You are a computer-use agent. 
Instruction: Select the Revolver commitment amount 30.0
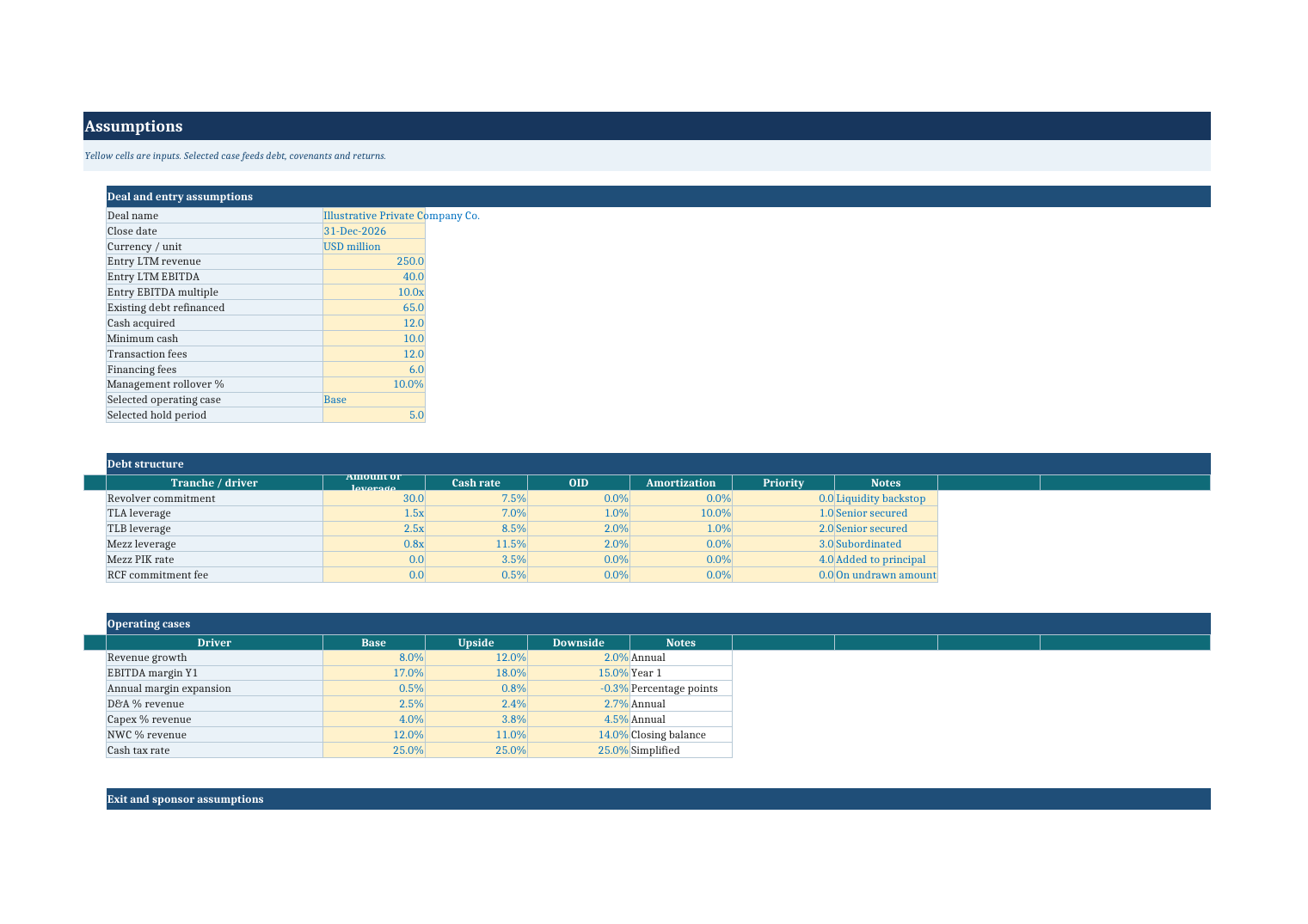click(x=374, y=499)
